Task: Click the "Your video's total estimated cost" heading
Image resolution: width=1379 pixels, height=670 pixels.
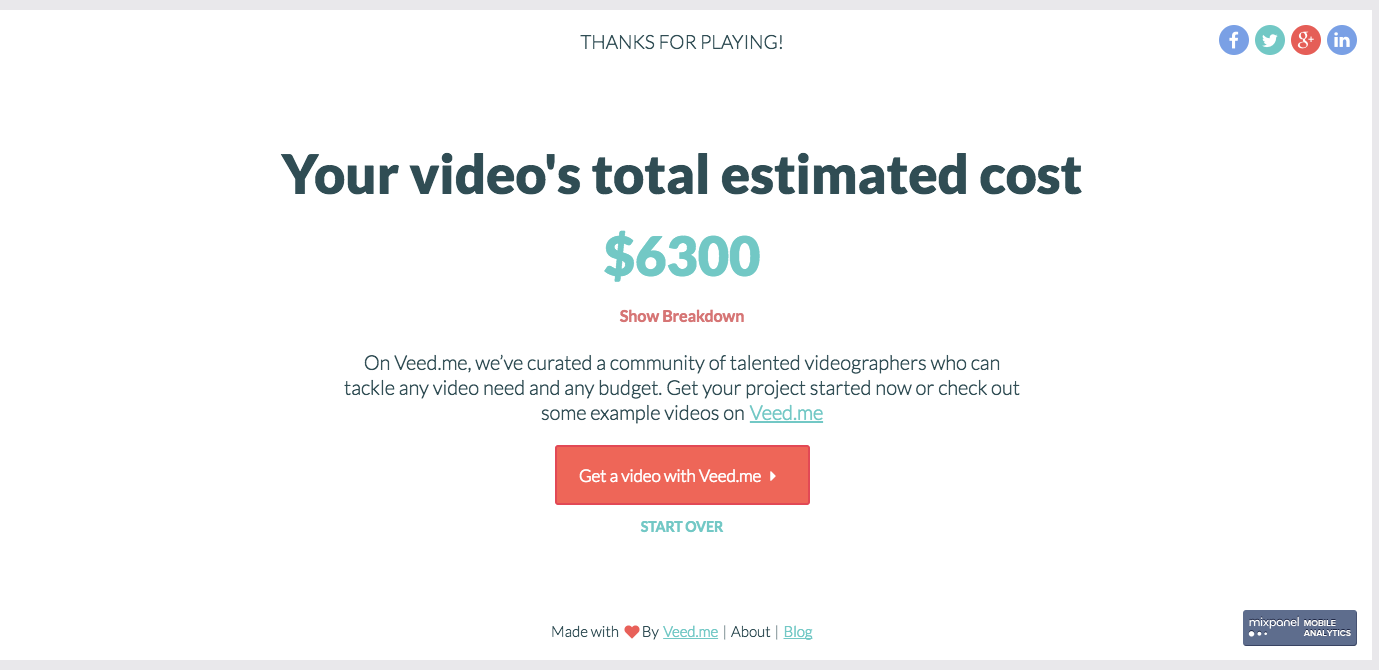Action: coord(681,175)
